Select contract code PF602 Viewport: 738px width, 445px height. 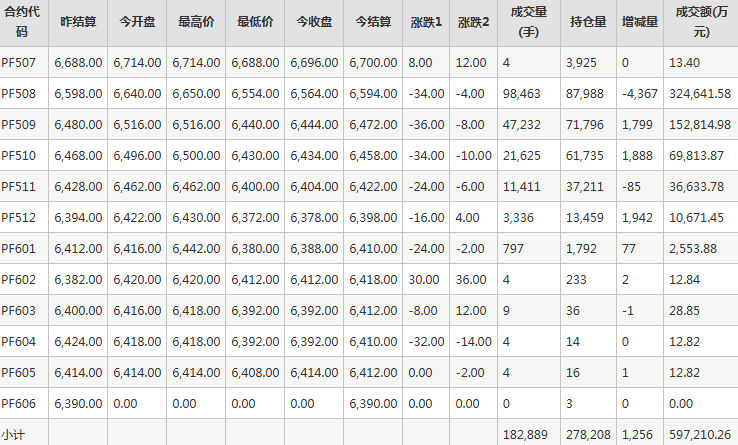tap(18, 280)
